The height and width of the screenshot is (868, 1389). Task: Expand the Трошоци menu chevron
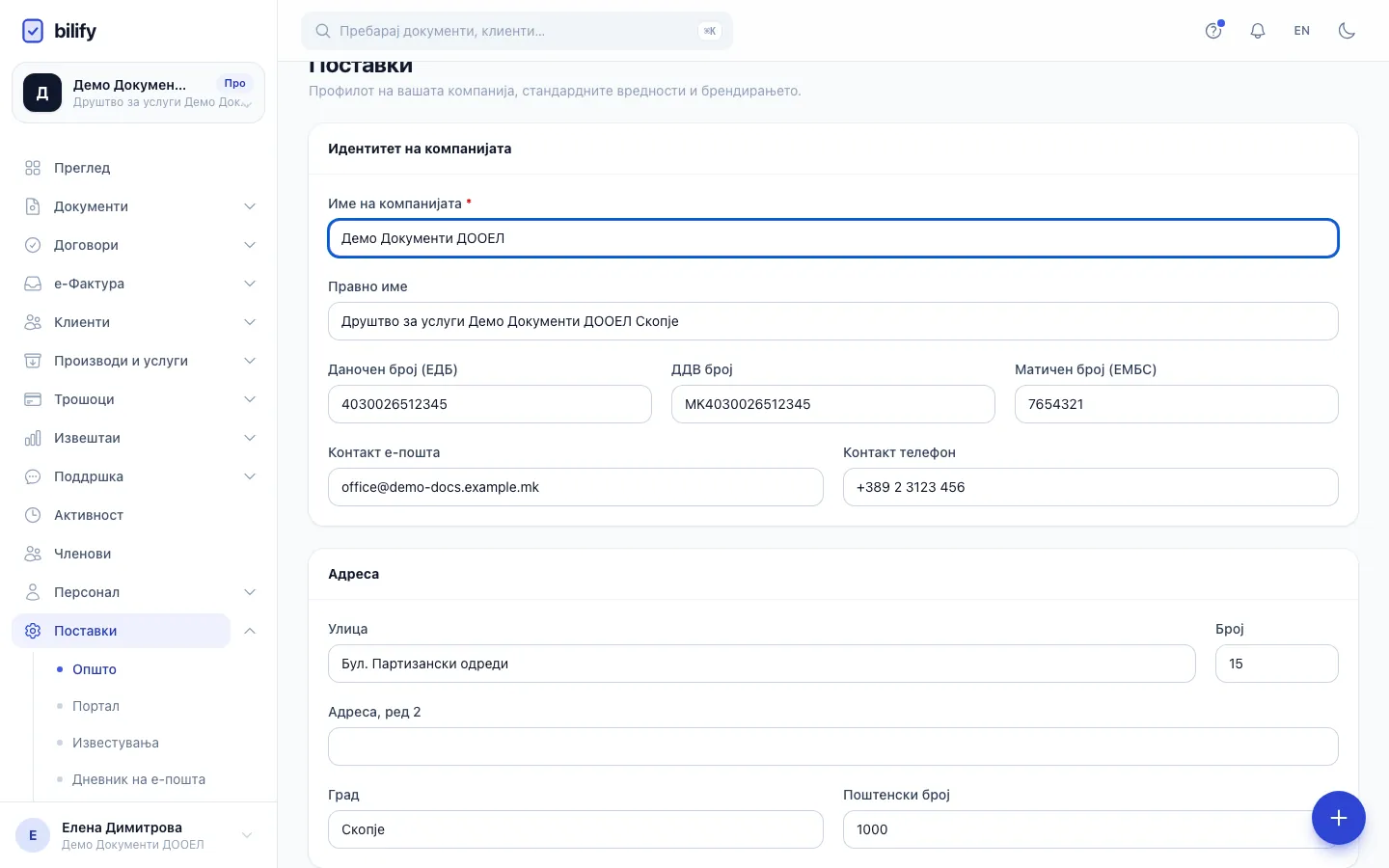click(250, 399)
